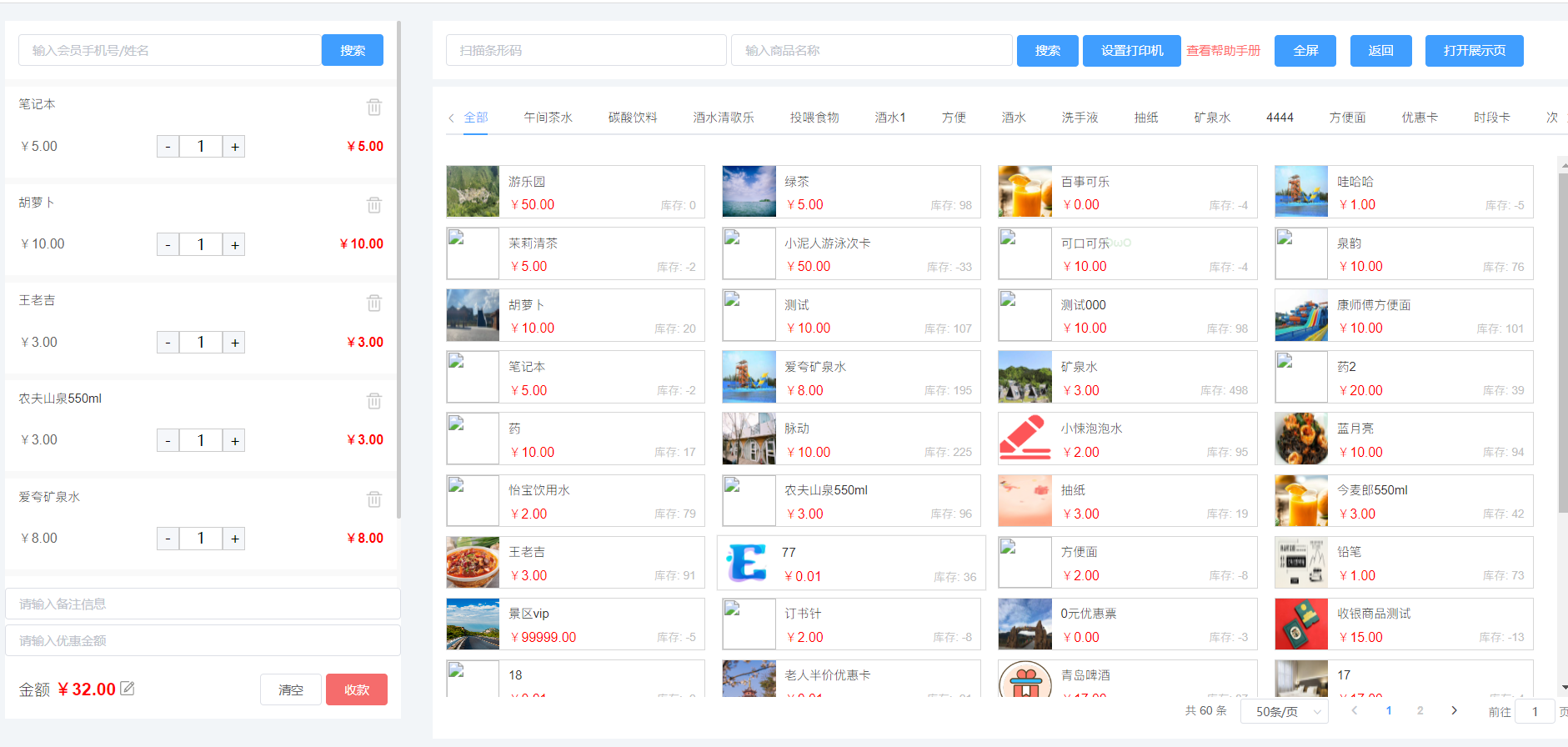1568x747 pixels.
Task: Click the 全屏 fullscreen button
Action: click(1305, 51)
